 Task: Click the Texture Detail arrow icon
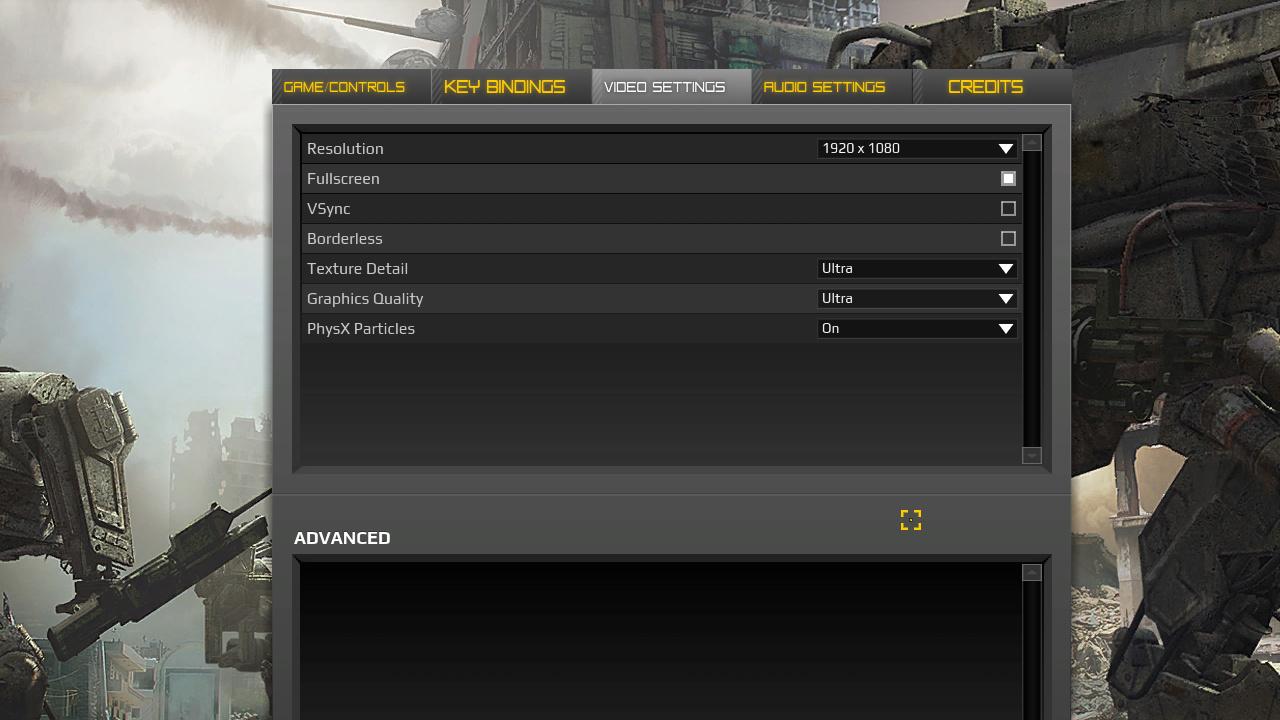tap(1006, 269)
